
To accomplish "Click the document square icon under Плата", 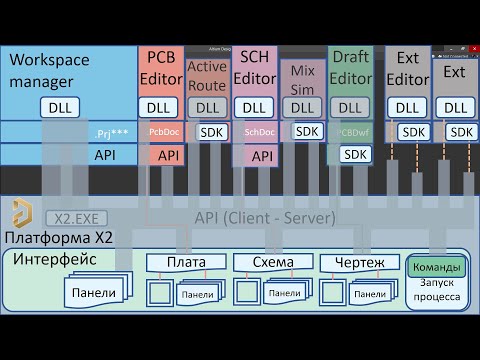I will point(160,293).
